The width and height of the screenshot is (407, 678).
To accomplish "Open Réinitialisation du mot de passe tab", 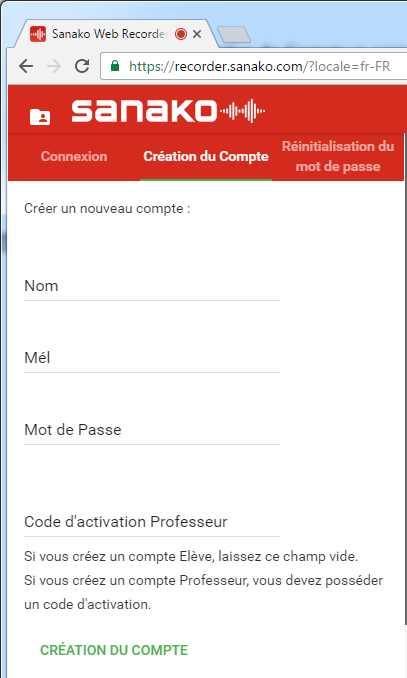I will point(338,156).
